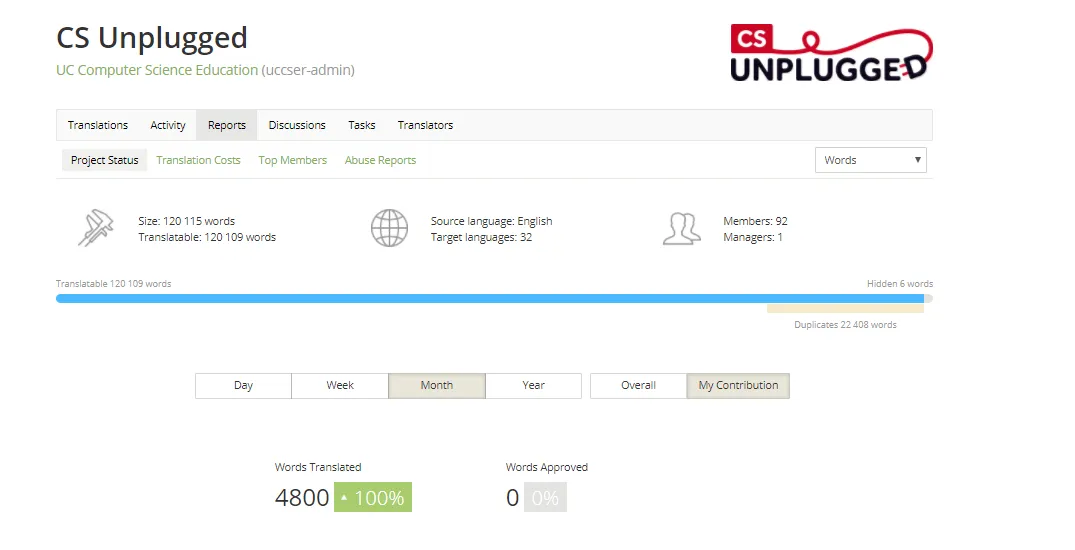
Task: Select Project Status sub-tab
Action: click(104, 160)
